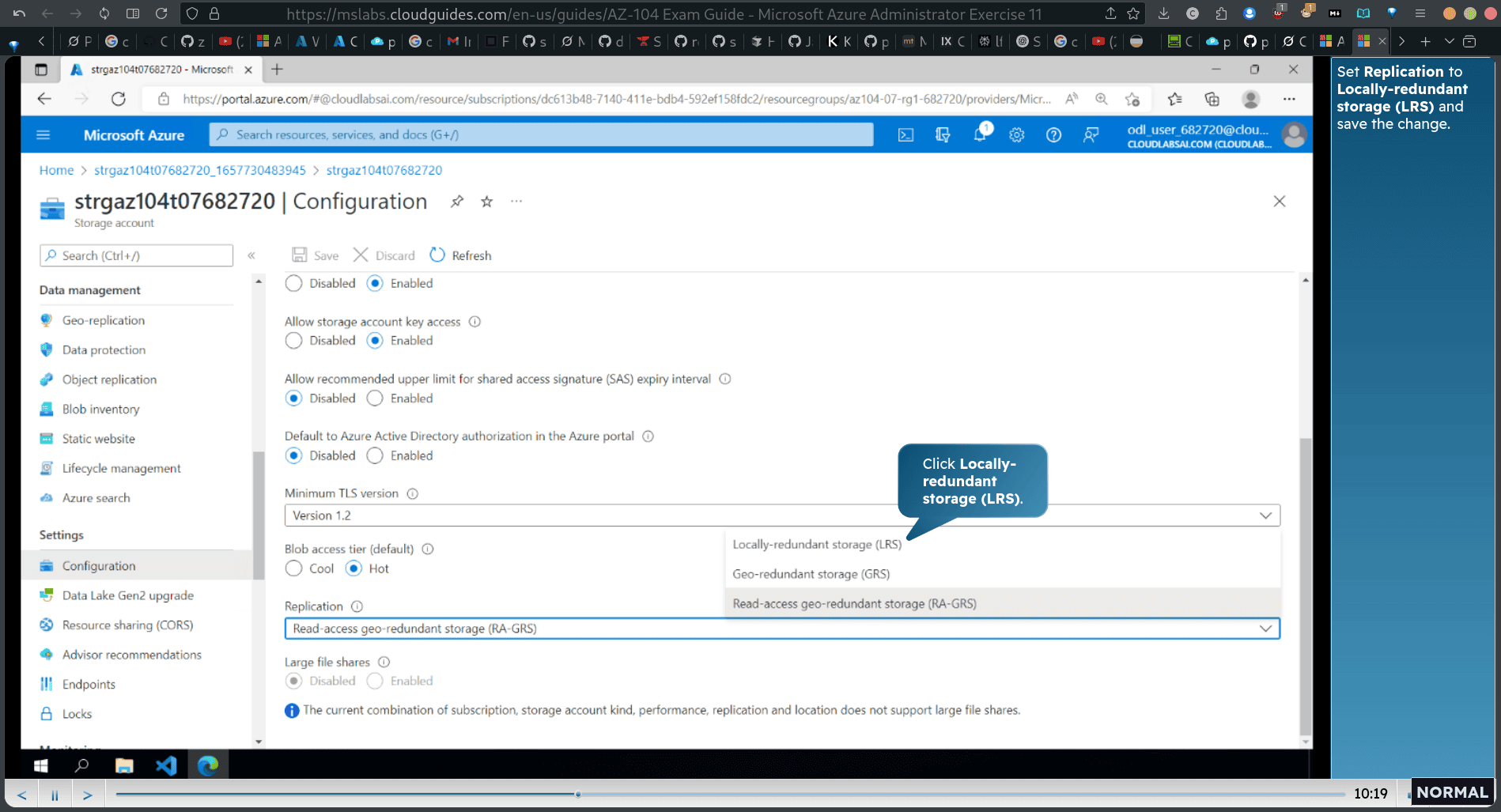Screen dimensions: 1501x812
Task: Show info icon for Blob access tier
Action: pos(428,550)
